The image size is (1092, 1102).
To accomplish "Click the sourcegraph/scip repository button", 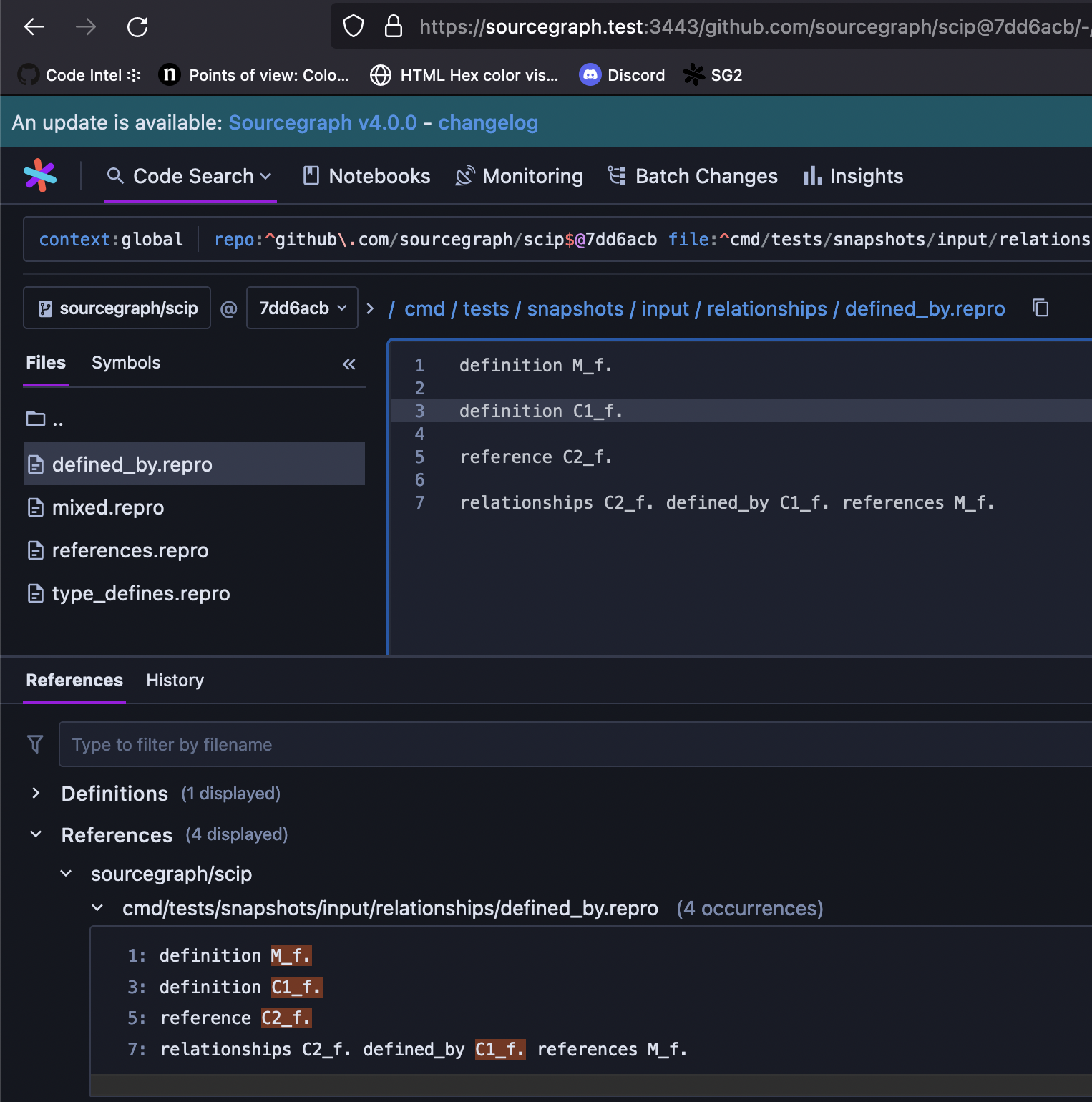I will 117,308.
